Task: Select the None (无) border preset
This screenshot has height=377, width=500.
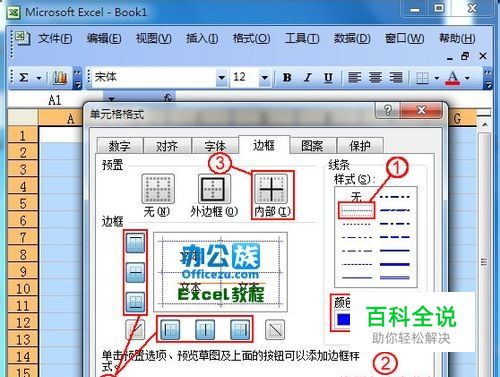Action: pyautogui.click(x=158, y=189)
